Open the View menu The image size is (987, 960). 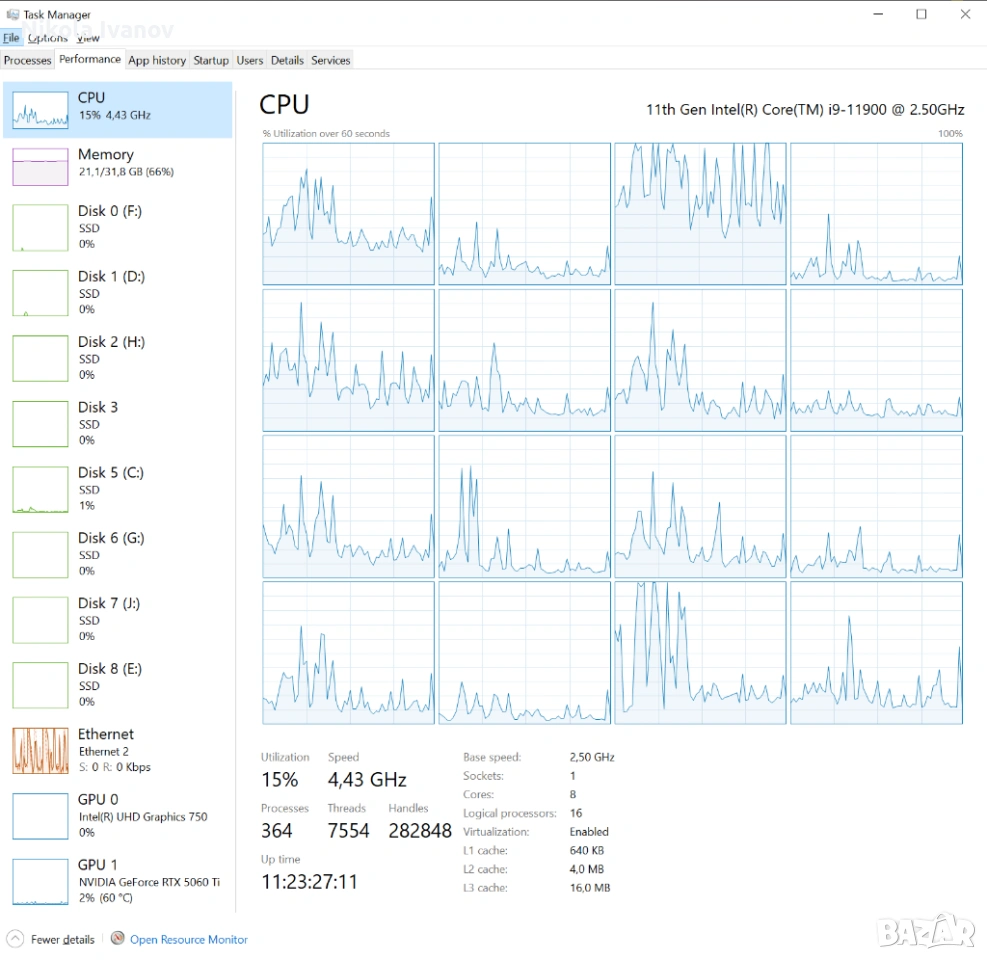88,38
